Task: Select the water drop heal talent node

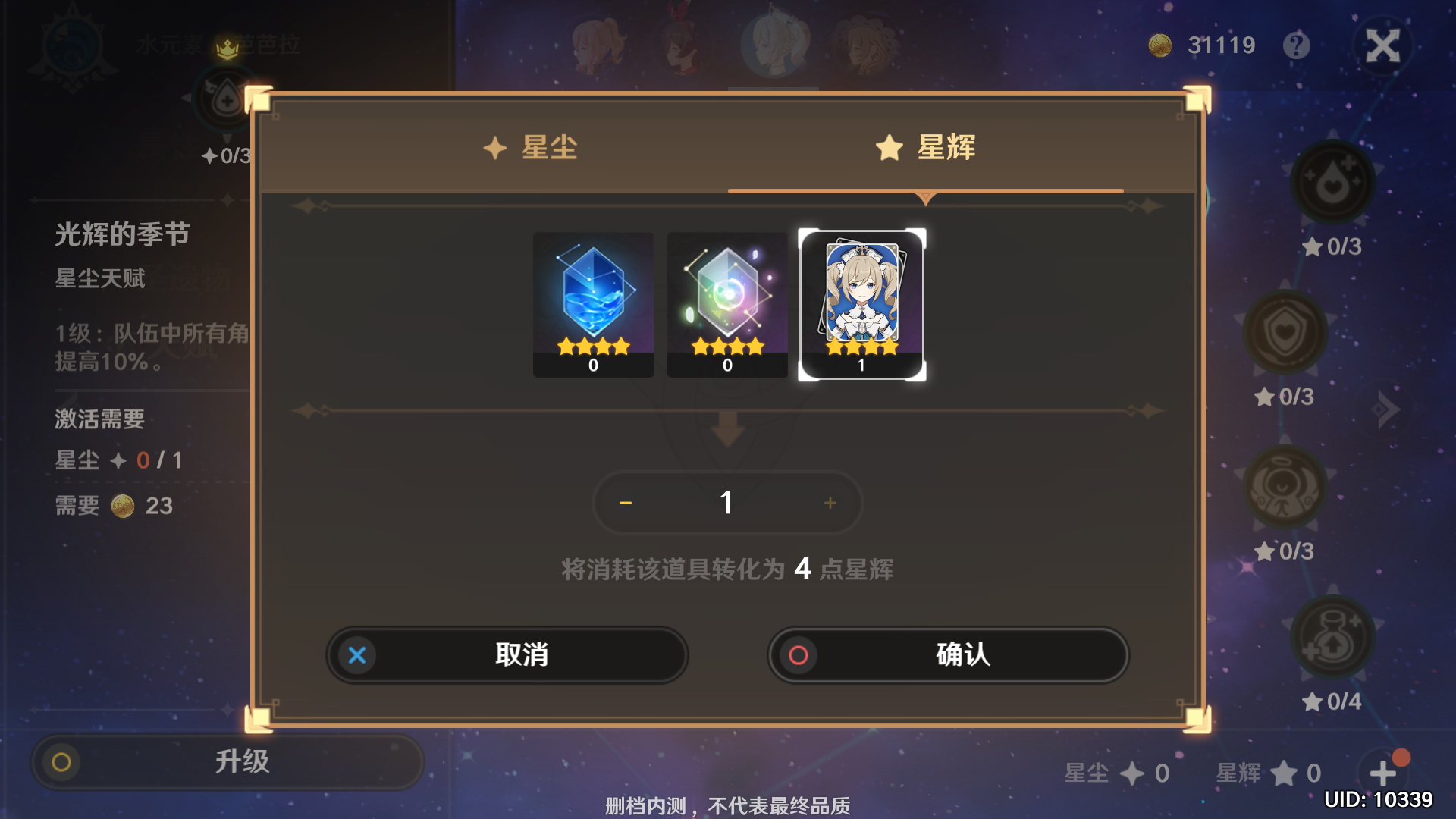Action: pos(1333,182)
